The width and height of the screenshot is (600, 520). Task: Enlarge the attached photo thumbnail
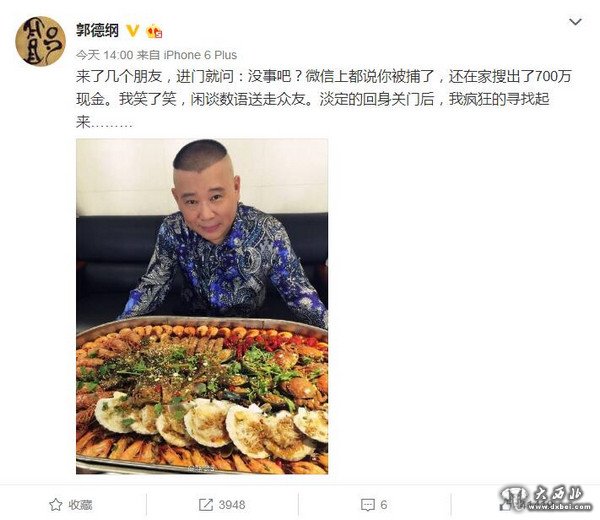tap(202, 306)
